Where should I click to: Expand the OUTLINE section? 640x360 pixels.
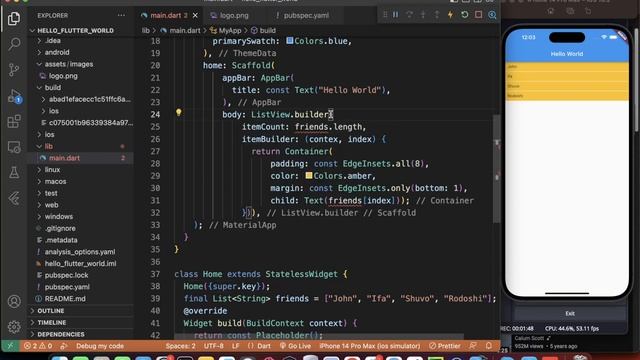[x=51, y=311]
